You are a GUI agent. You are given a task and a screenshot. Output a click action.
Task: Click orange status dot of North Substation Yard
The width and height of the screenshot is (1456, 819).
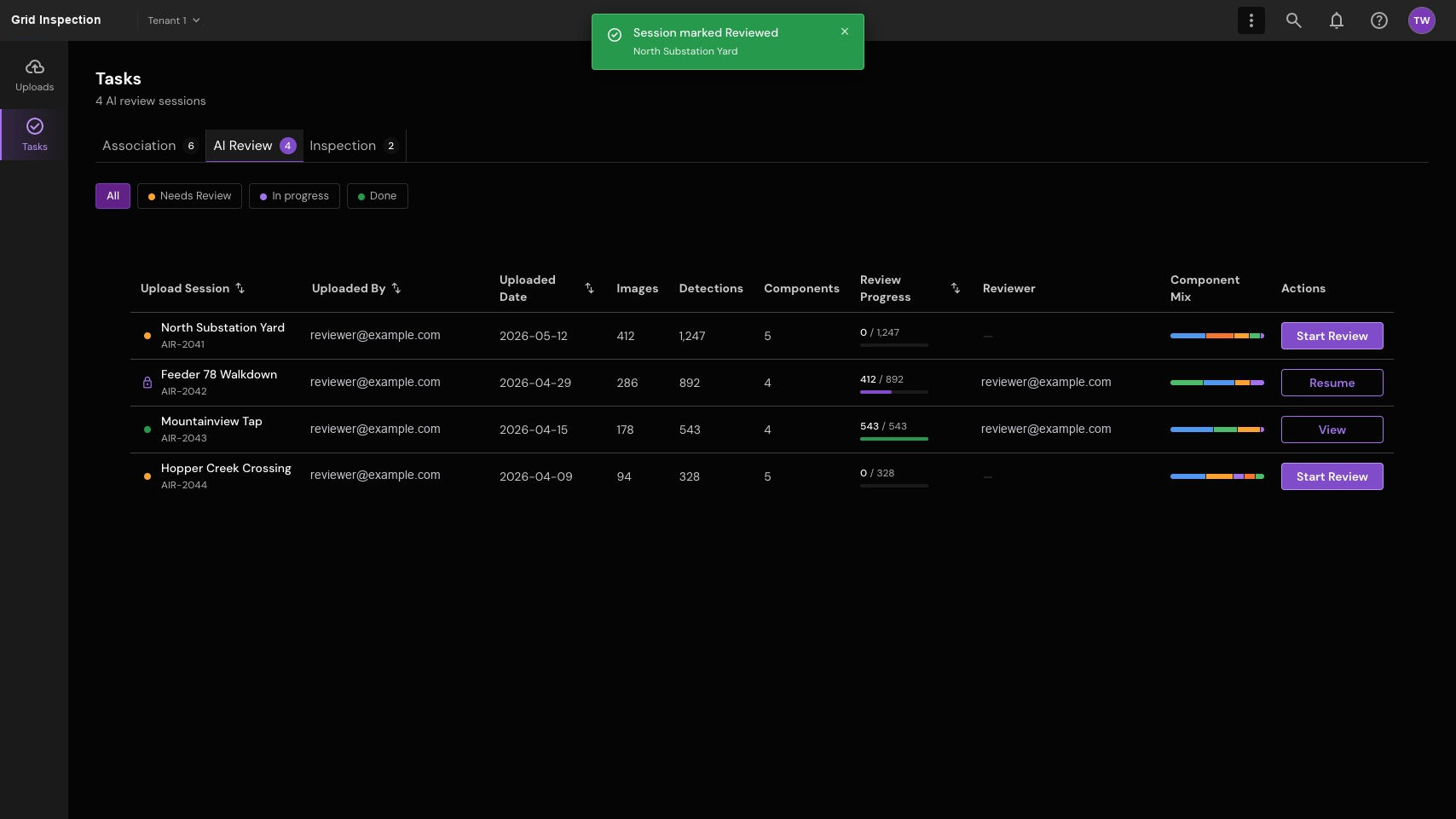147,336
